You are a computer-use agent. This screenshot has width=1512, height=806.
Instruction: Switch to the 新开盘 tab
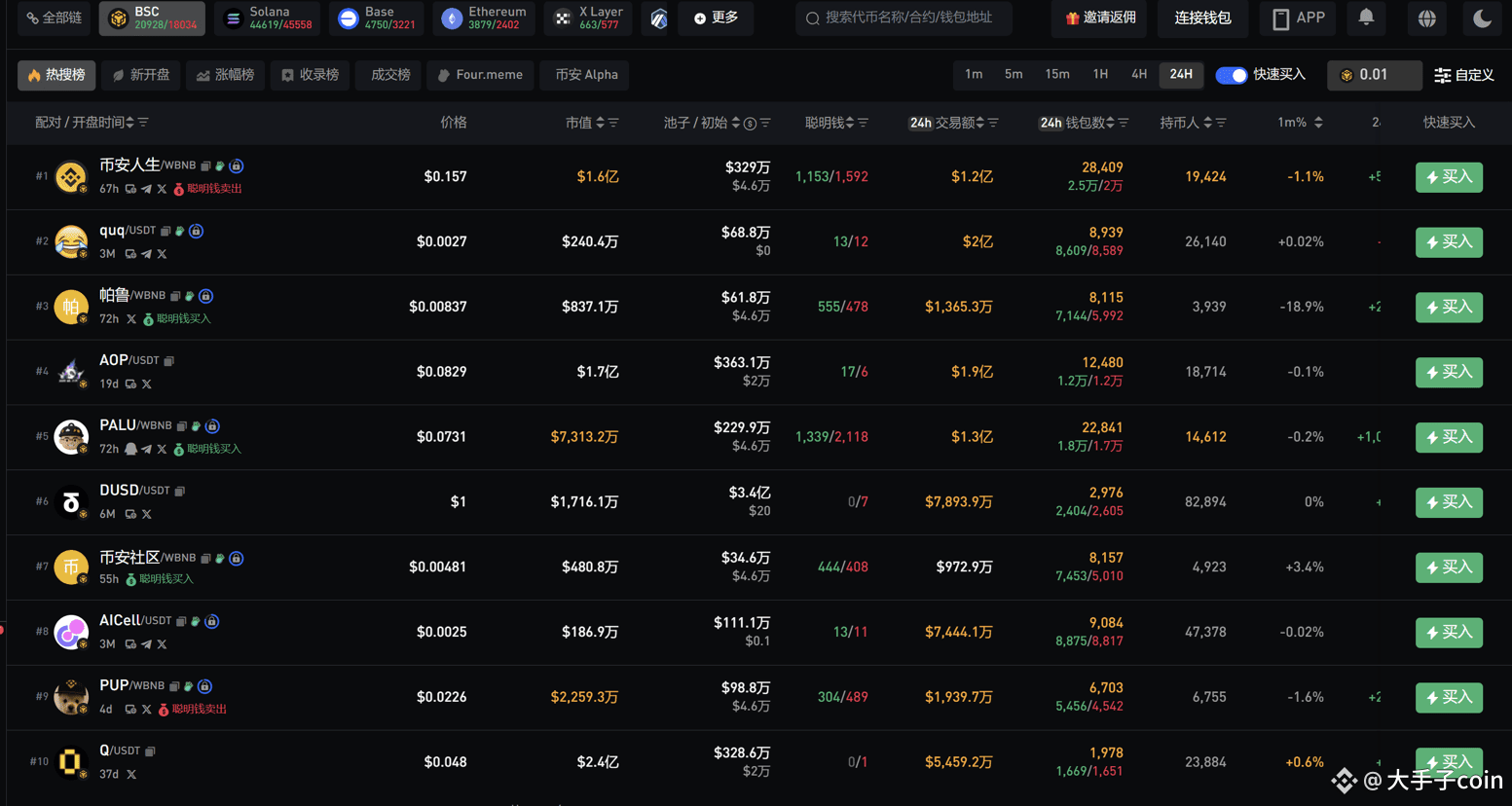[x=141, y=75]
